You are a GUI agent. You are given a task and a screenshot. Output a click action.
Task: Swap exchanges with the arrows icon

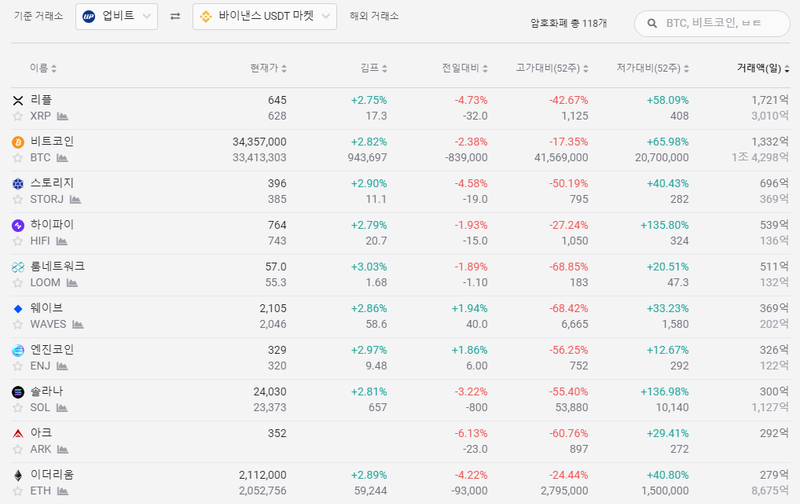tap(175, 16)
